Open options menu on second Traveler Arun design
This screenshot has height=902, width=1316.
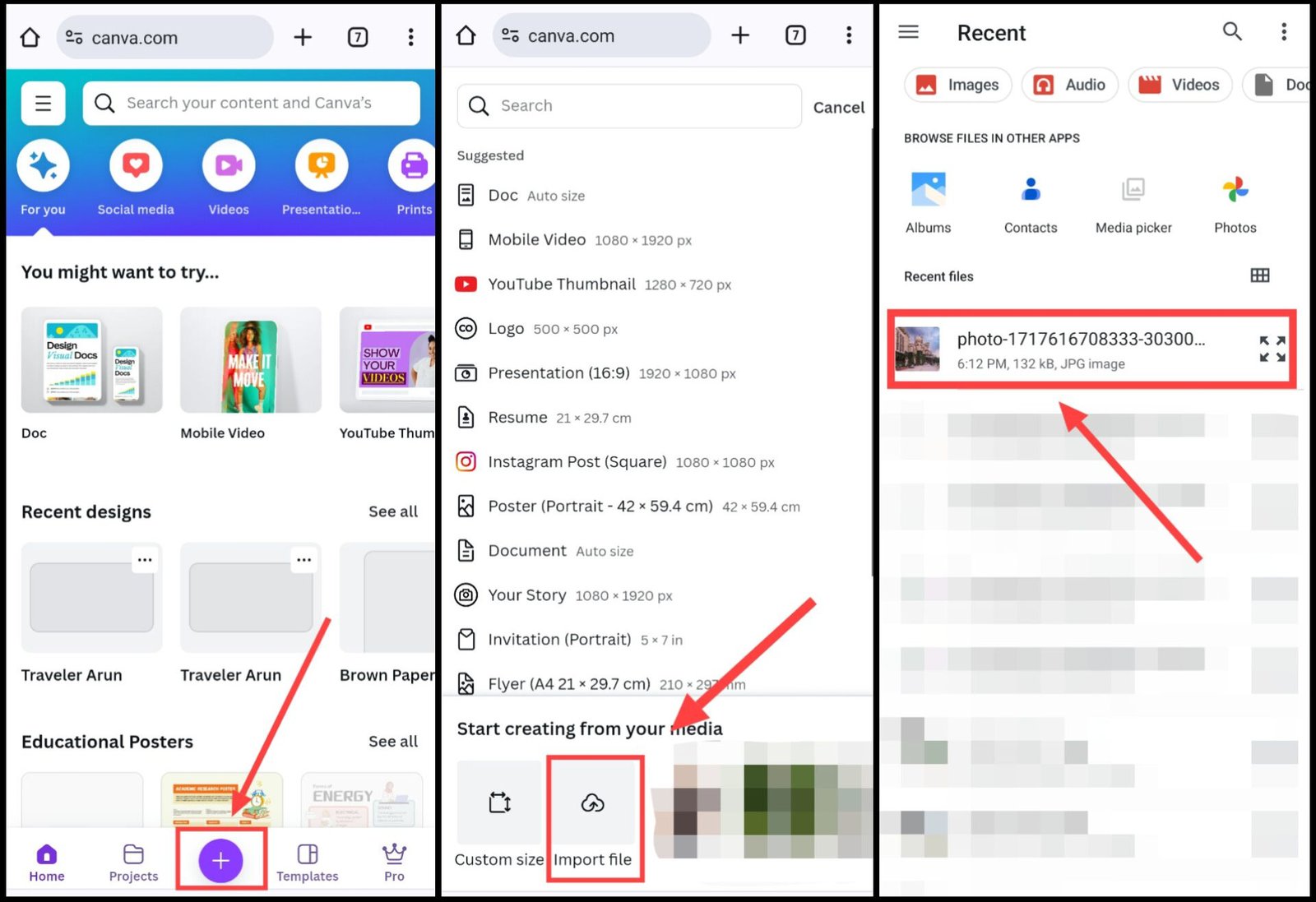[304, 560]
